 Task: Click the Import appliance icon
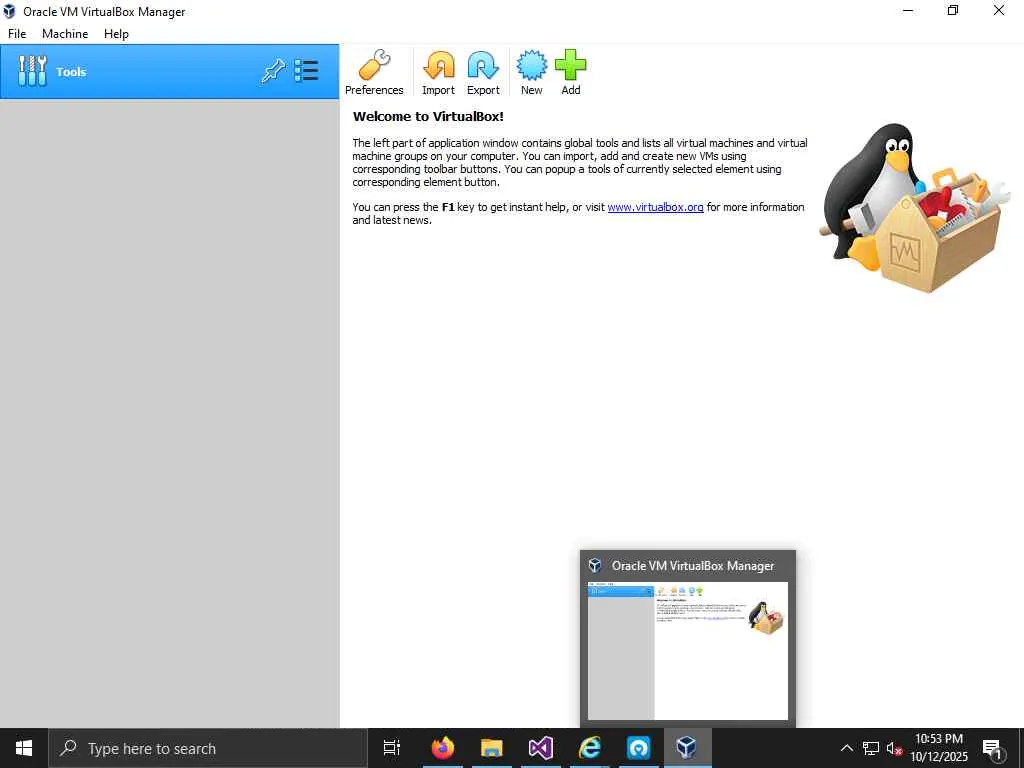(x=438, y=72)
